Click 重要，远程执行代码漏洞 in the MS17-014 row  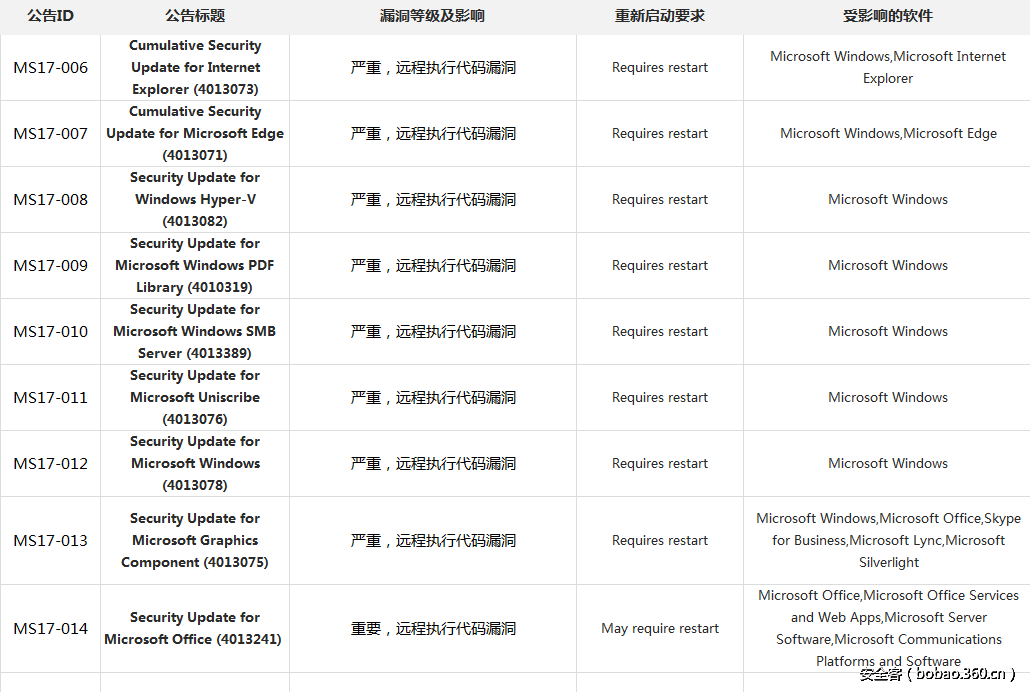433,628
